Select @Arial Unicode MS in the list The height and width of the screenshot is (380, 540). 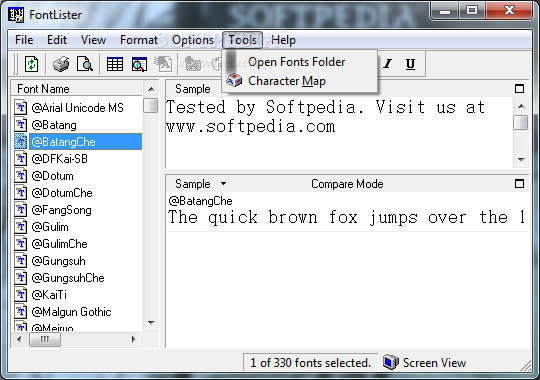[77, 108]
